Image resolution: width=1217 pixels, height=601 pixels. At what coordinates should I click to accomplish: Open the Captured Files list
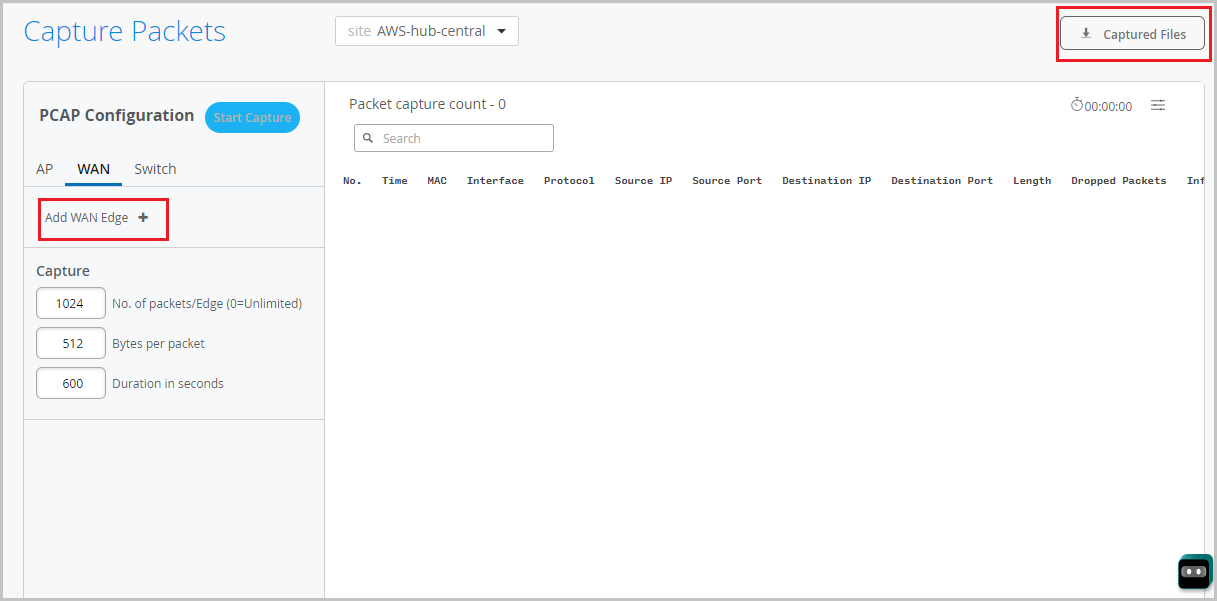click(x=1132, y=34)
